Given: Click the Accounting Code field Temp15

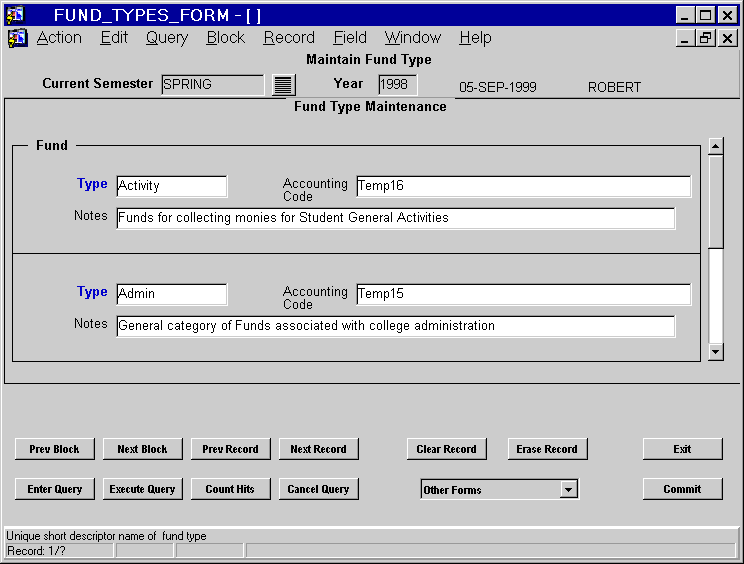Looking at the screenshot, I should tap(523, 294).
